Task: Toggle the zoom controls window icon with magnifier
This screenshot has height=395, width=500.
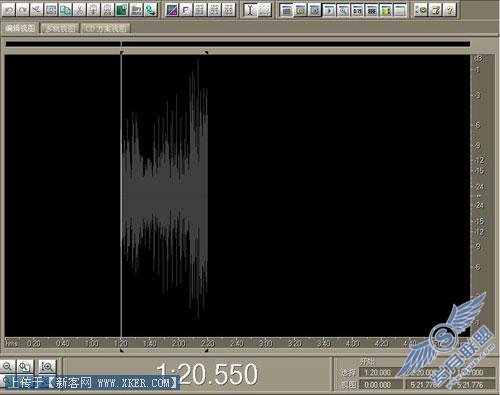Action: click(343, 11)
